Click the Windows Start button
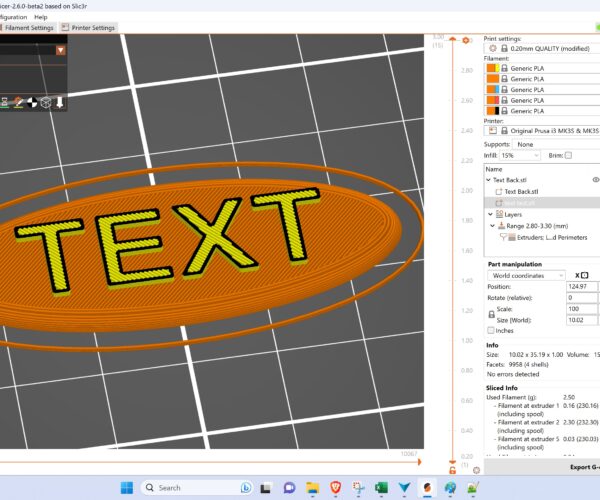This screenshot has width=600, height=500. 127,488
